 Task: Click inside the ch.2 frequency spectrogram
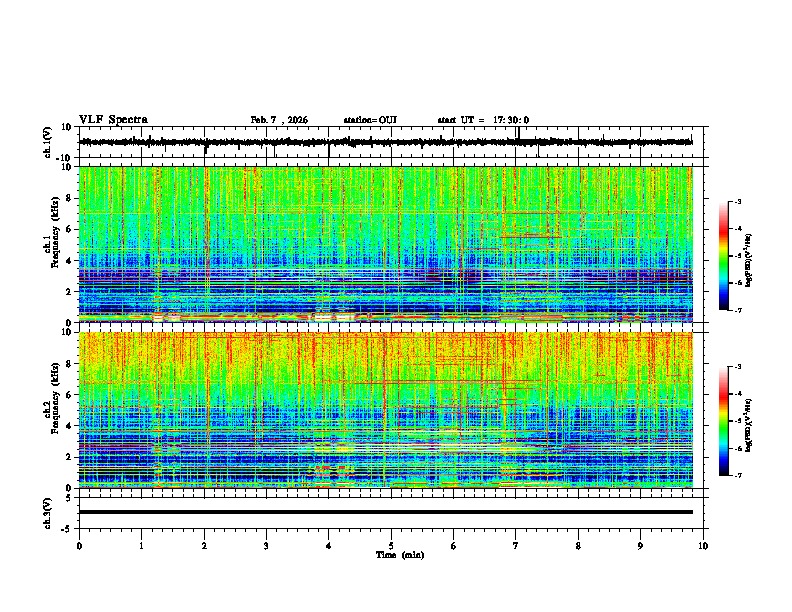(386, 410)
